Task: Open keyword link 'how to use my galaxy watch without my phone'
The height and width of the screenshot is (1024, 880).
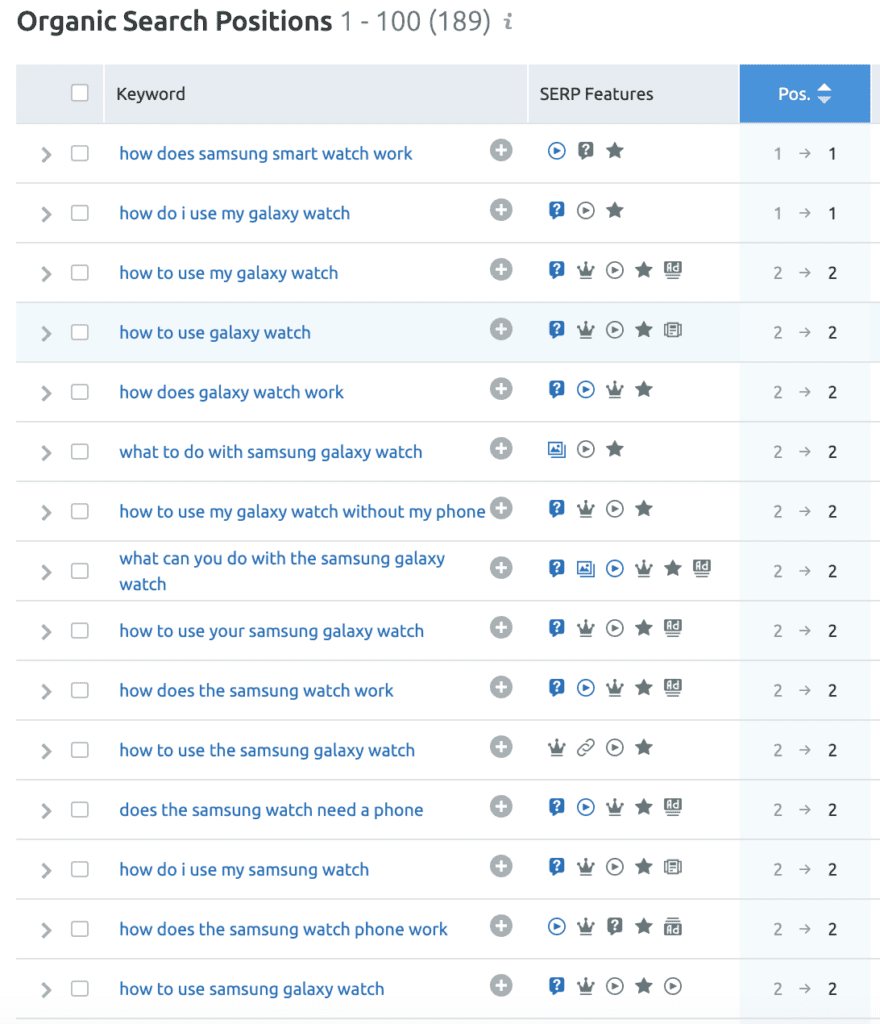Action: 302,511
